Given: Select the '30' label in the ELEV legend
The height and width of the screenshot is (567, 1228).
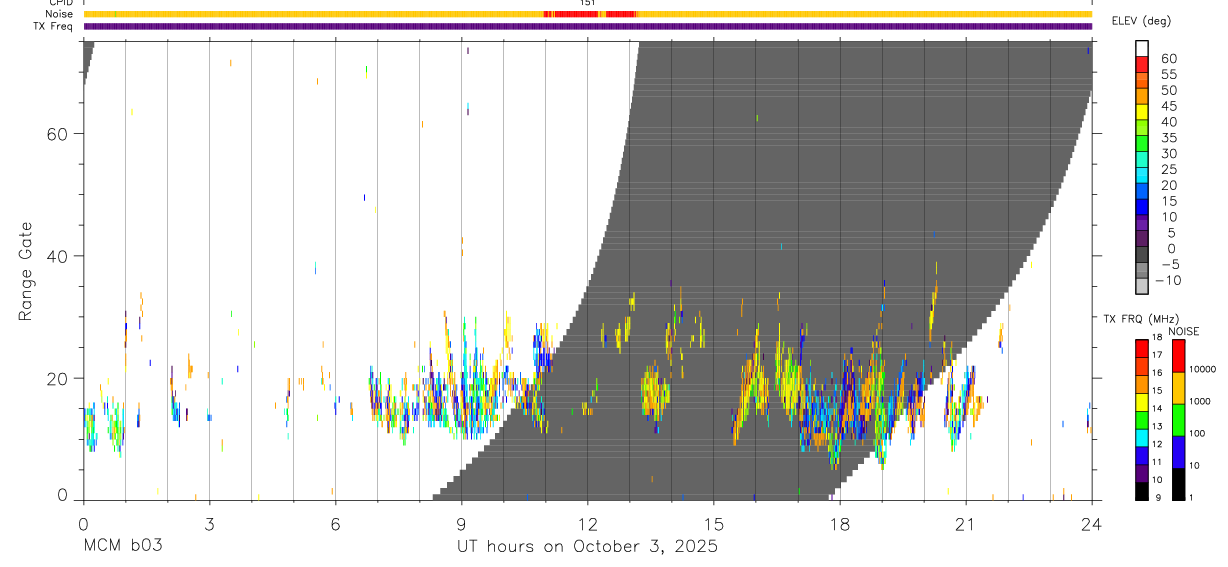Looking at the screenshot, I should point(1168,154).
